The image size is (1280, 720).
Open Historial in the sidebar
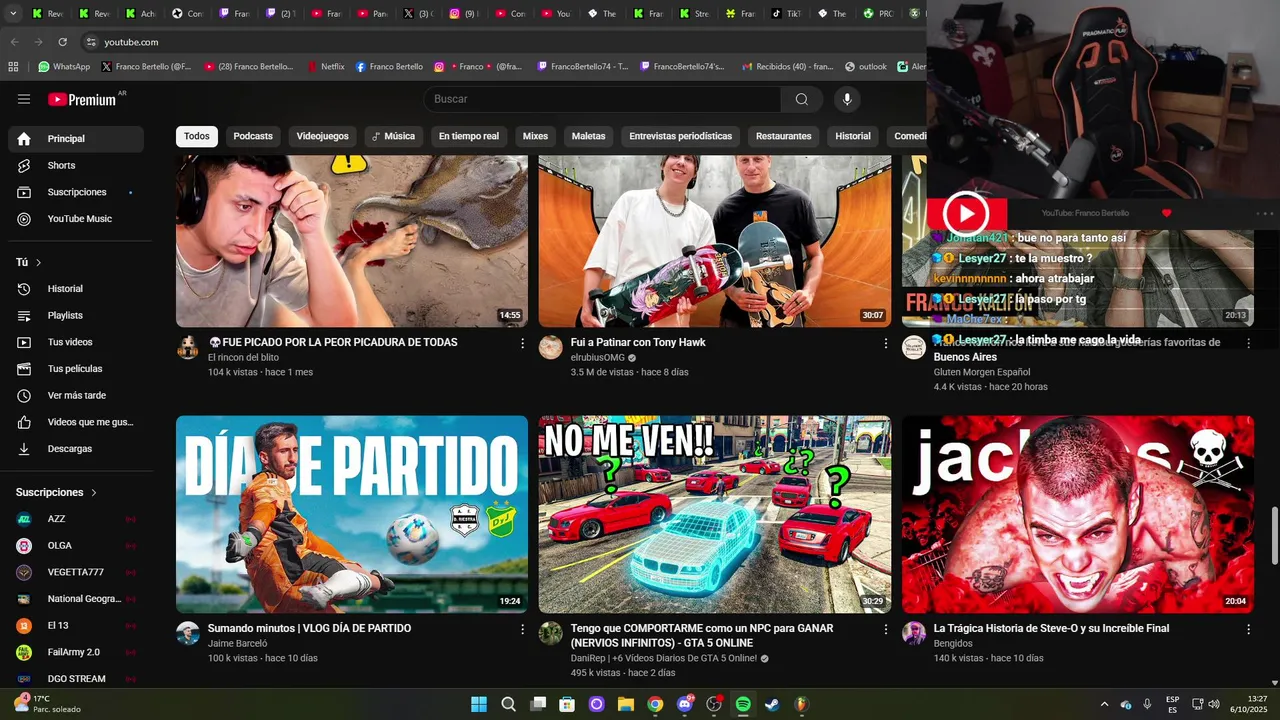(76, 289)
